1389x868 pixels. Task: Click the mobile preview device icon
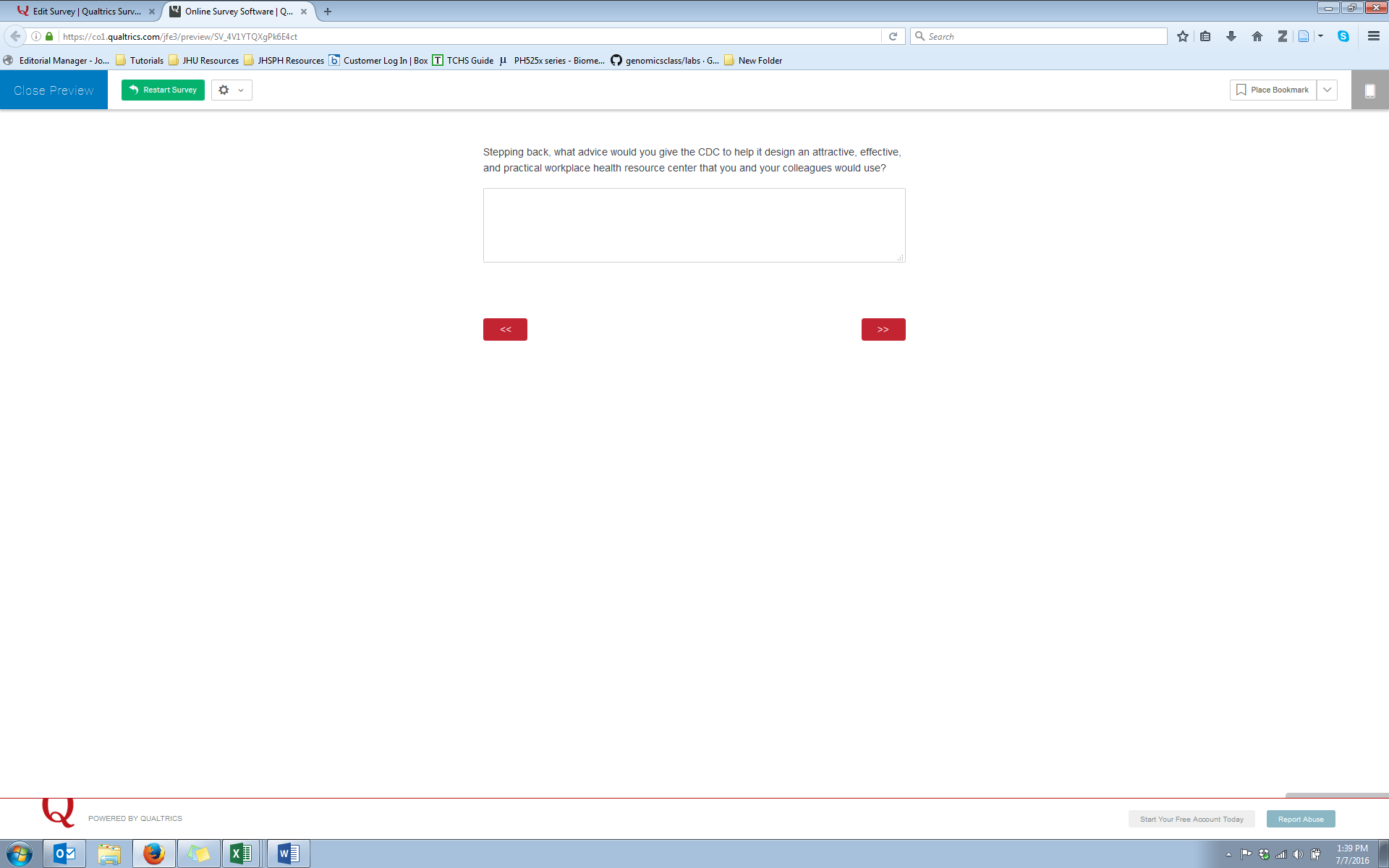pyautogui.click(x=1369, y=90)
